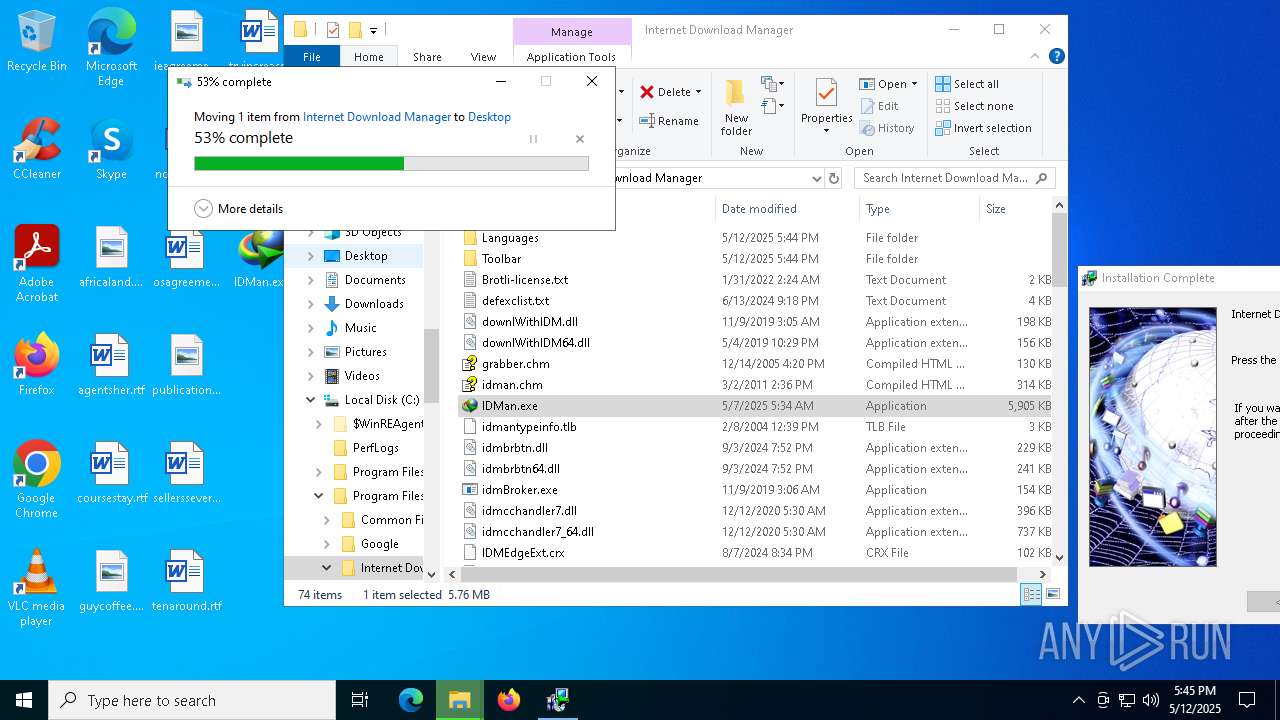Click the taskbar search box

192,700
